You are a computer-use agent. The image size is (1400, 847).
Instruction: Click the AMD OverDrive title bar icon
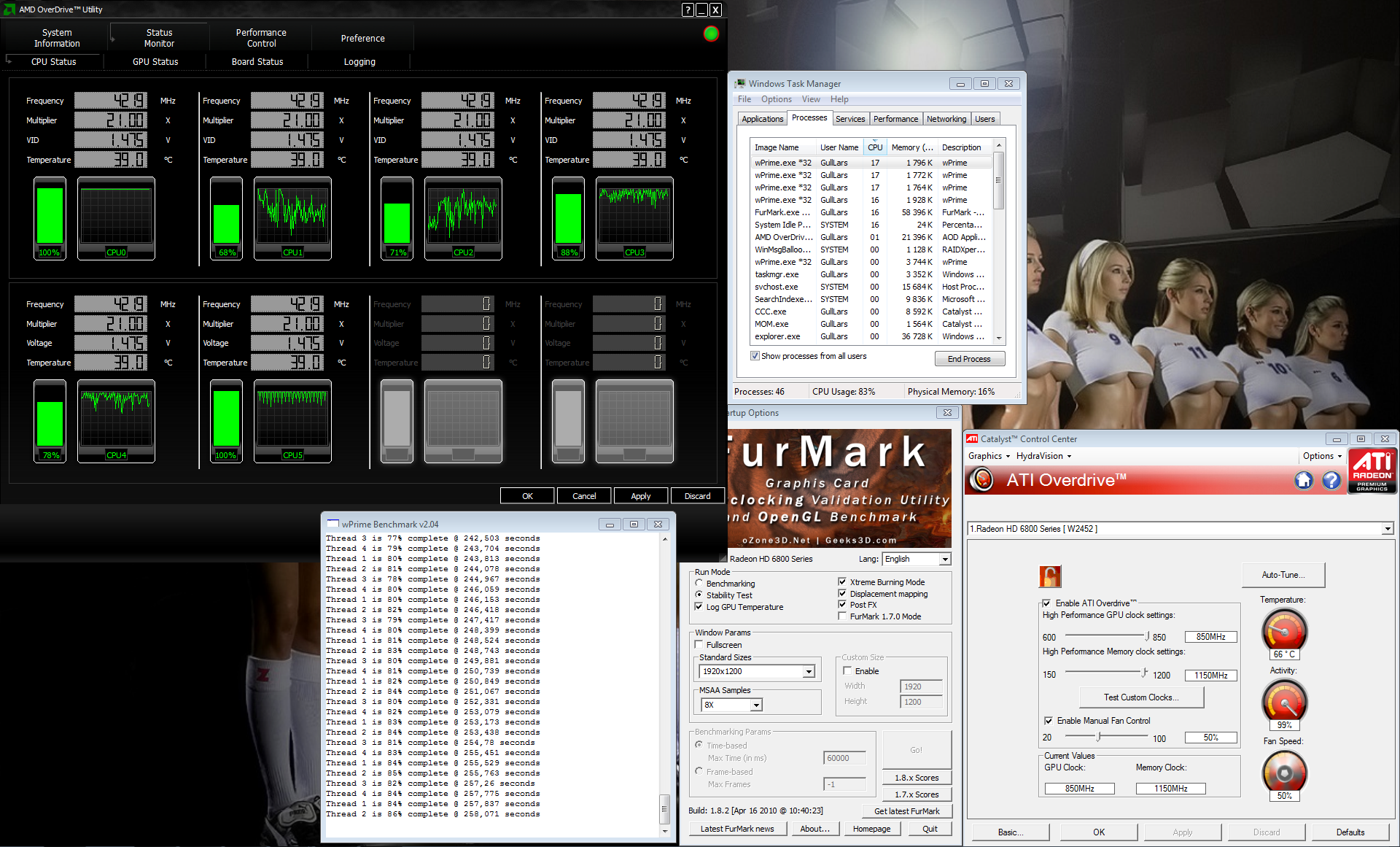coord(9,9)
